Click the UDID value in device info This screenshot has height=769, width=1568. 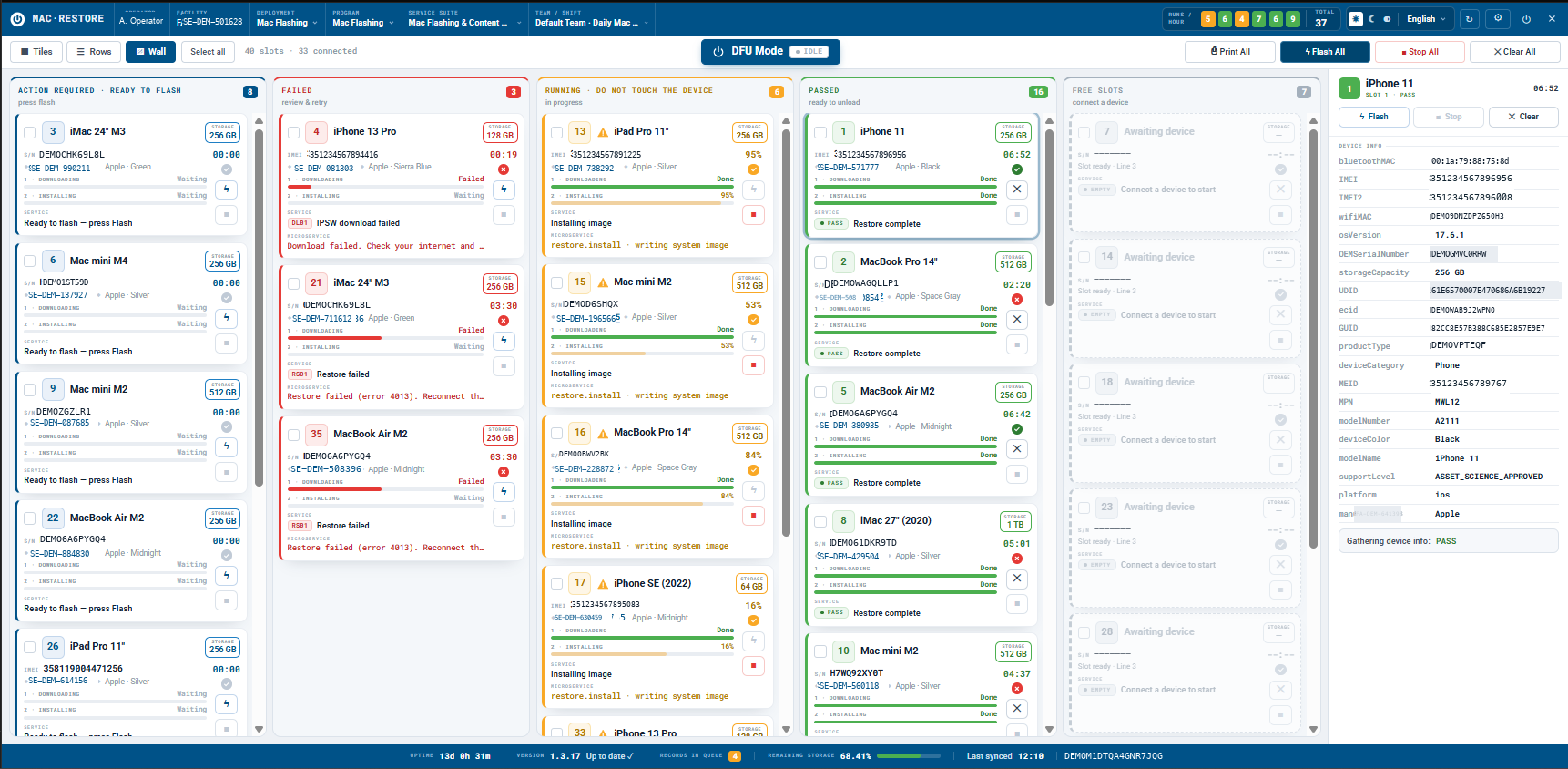1490,291
